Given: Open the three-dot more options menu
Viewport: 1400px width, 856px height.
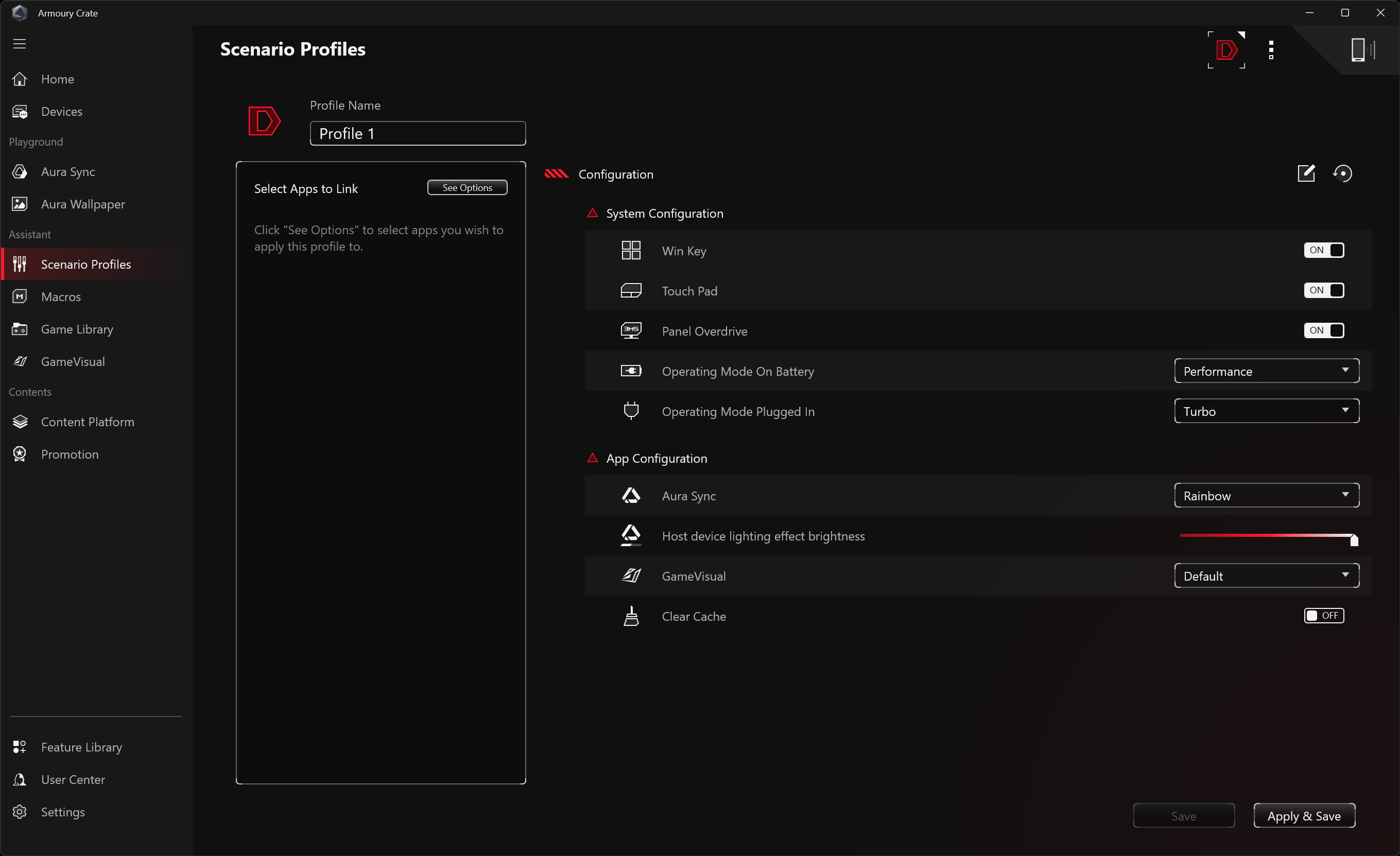Looking at the screenshot, I should click(x=1271, y=50).
